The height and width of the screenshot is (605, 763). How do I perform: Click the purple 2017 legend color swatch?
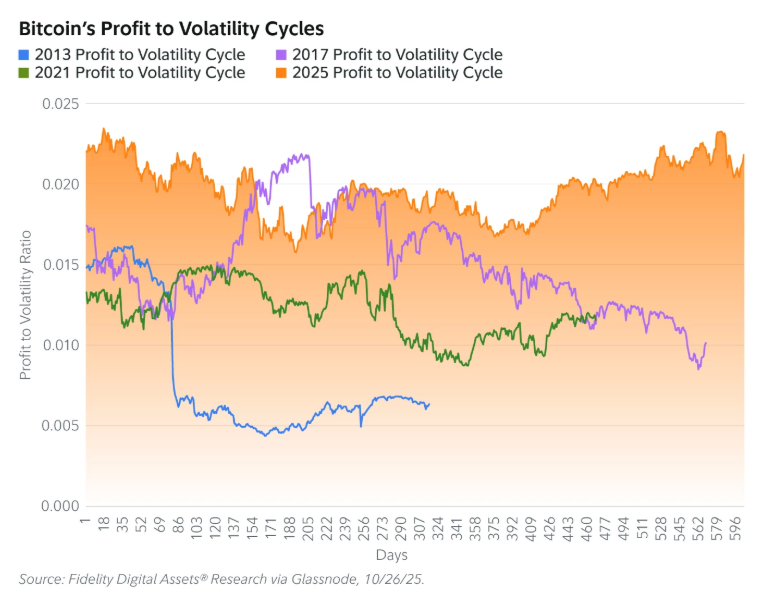coord(284,55)
